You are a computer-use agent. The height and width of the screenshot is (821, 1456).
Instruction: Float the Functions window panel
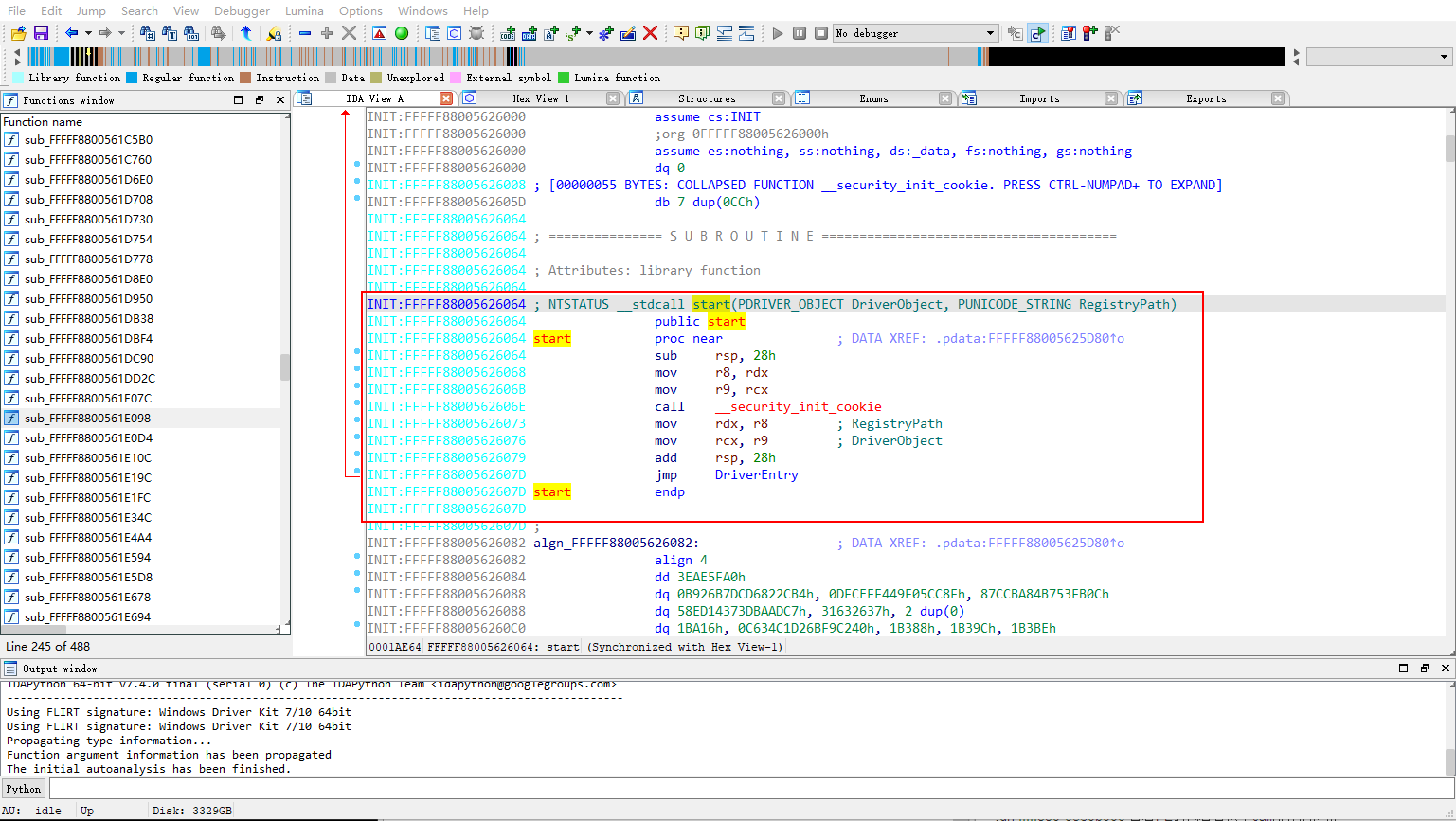pos(260,99)
